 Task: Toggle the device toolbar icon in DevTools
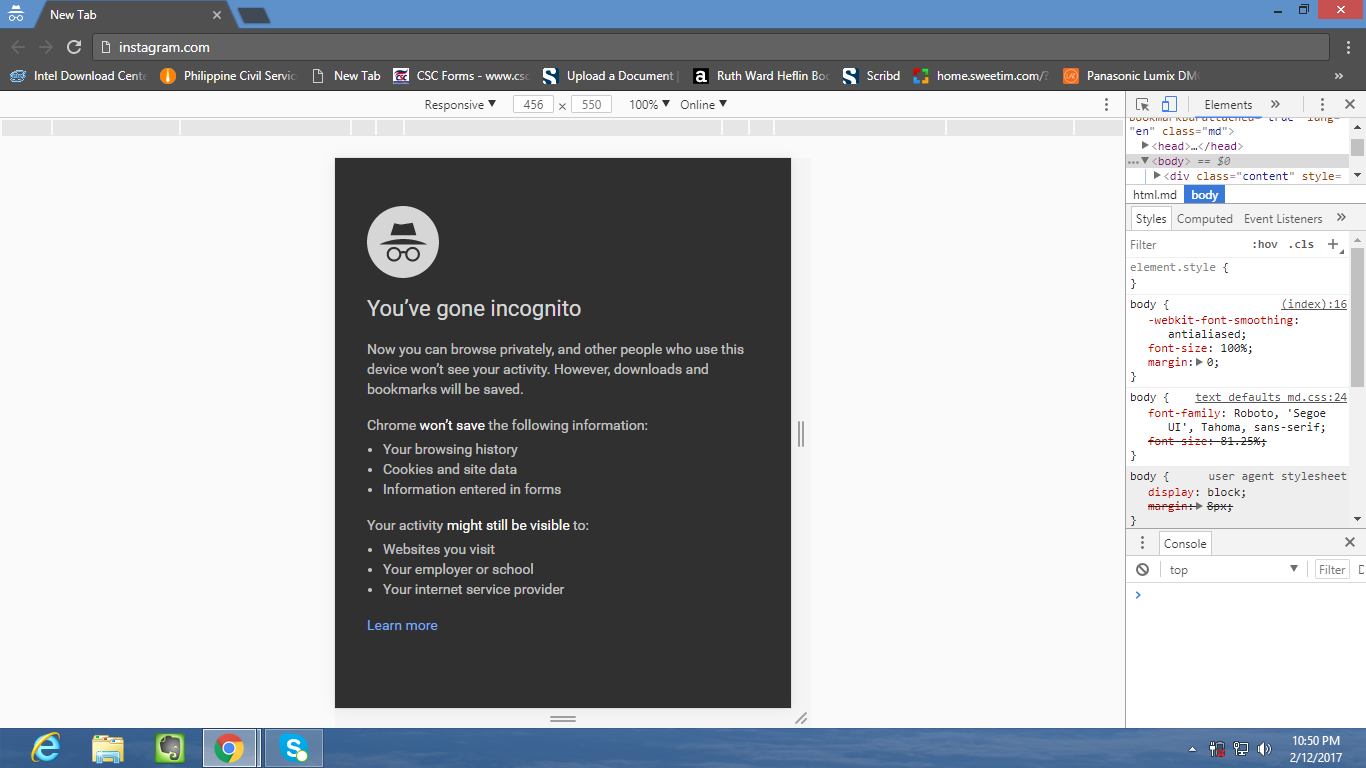tap(1169, 104)
